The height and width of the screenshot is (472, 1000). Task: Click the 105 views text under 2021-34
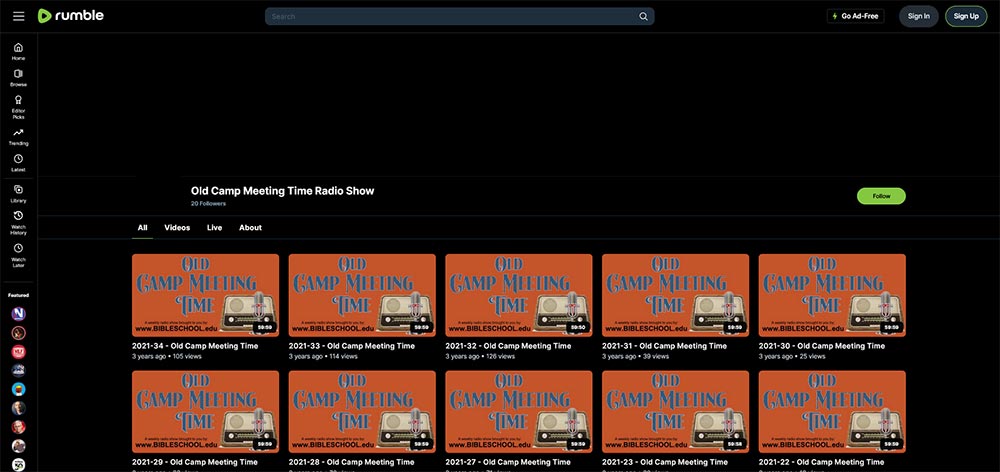click(x=187, y=357)
